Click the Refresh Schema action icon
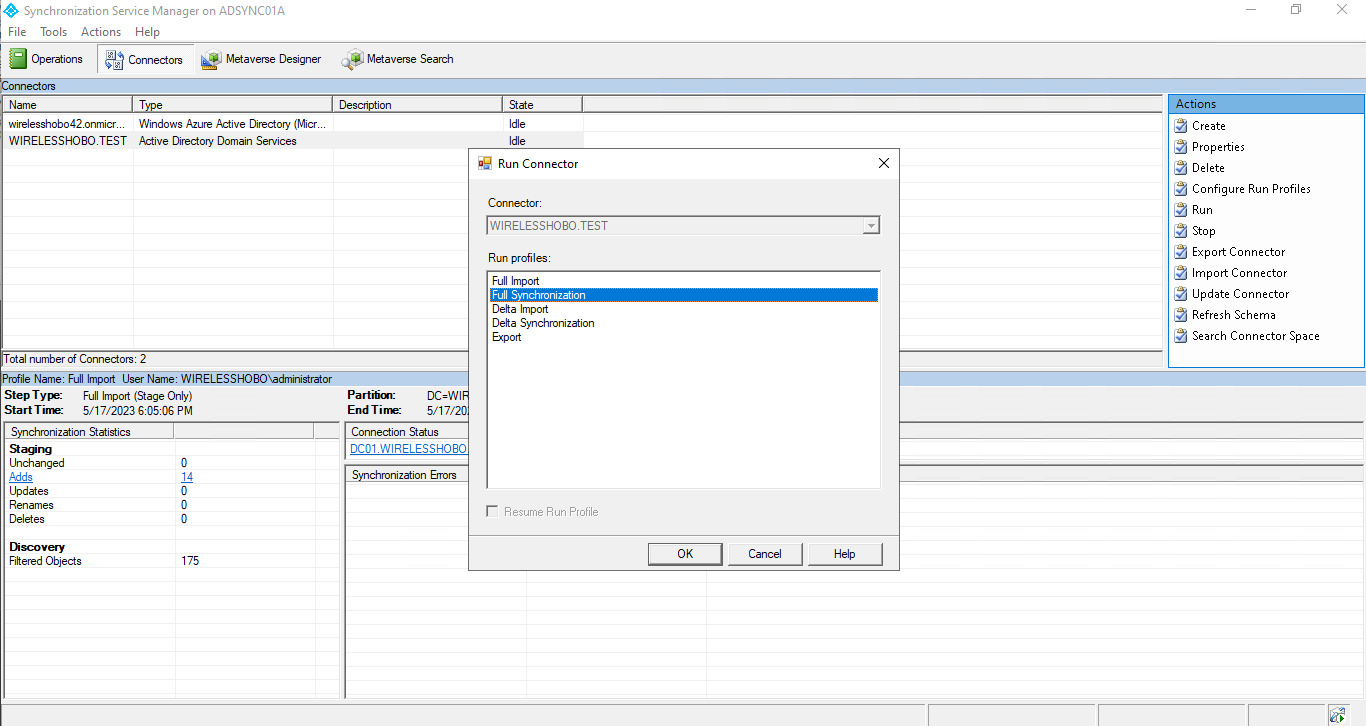The width and height of the screenshot is (1366, 726). pos(1181,315)
